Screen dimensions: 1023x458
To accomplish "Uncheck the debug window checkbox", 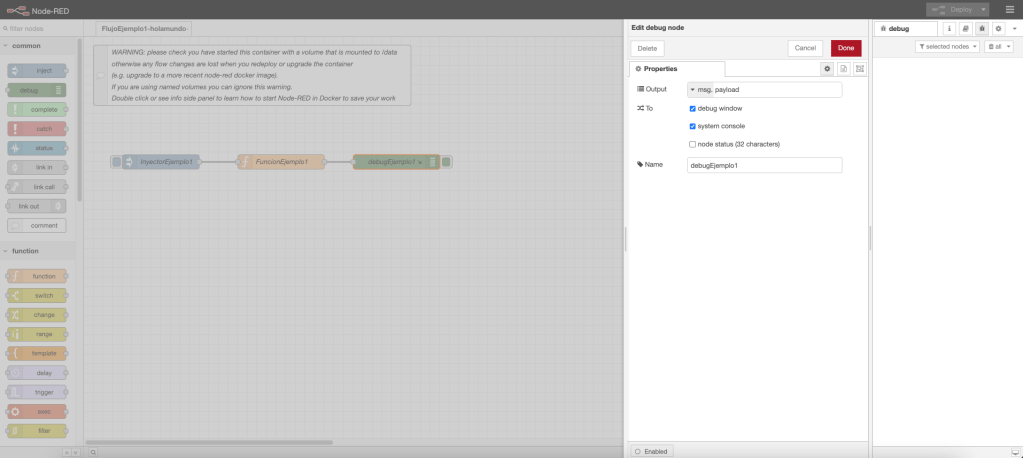I will click(693, 108).
